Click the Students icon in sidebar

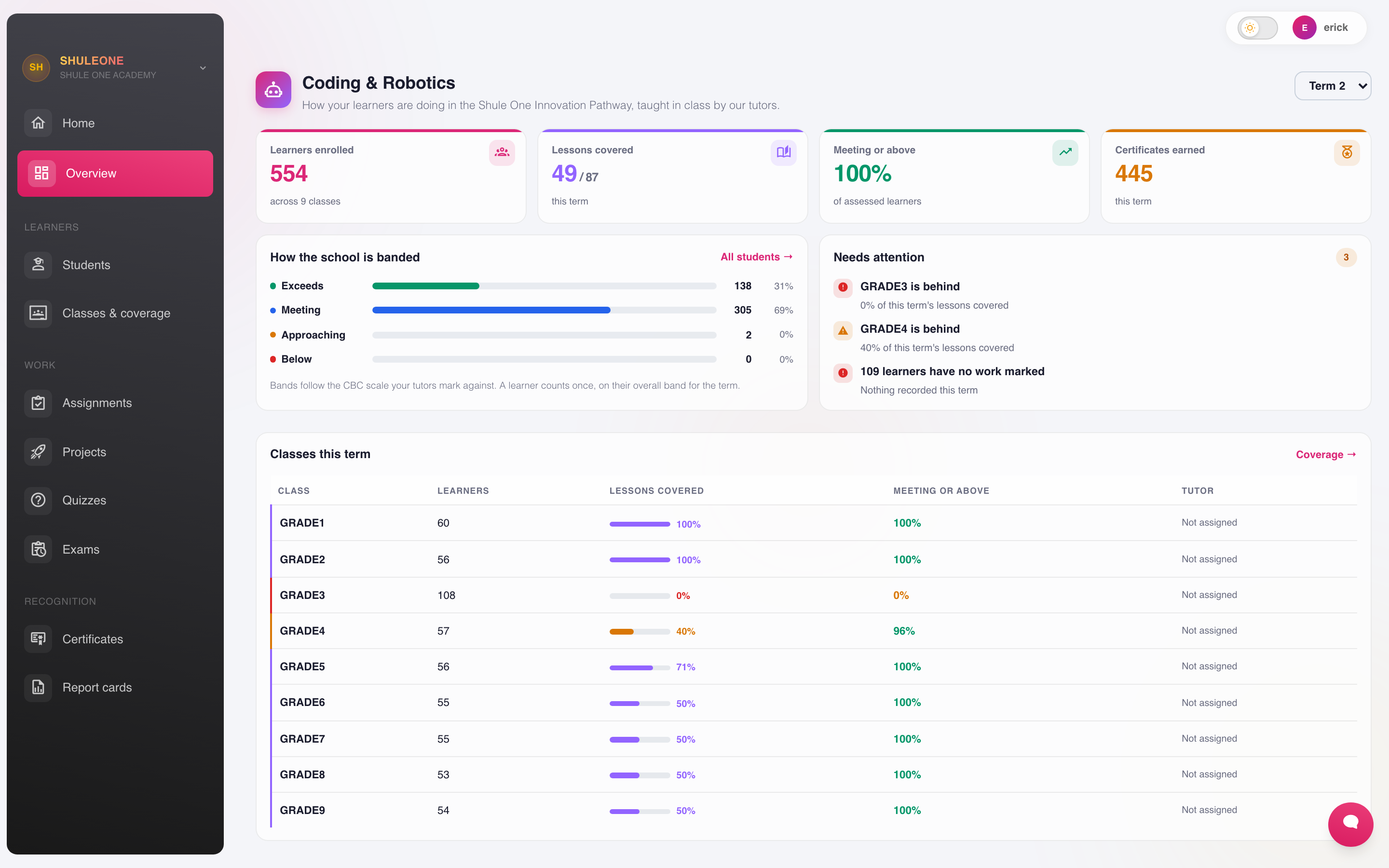[38, 265]
